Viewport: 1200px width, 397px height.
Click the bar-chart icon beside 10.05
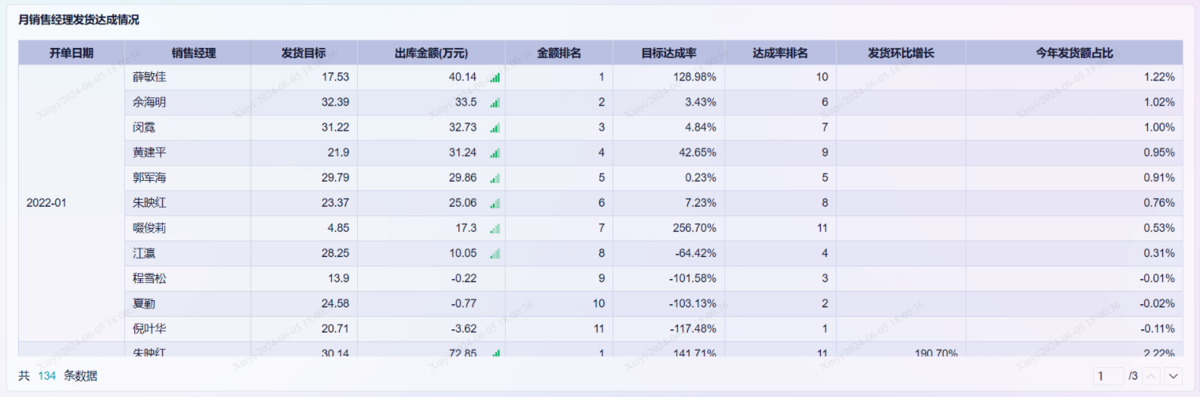pos(494,254)
